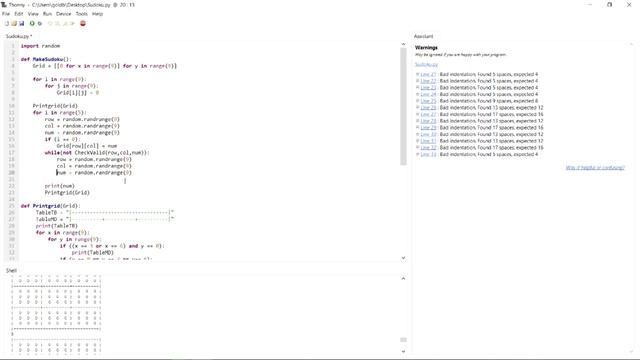
Task: Create a new file with toolbar icon
Action: click(7, 24)
